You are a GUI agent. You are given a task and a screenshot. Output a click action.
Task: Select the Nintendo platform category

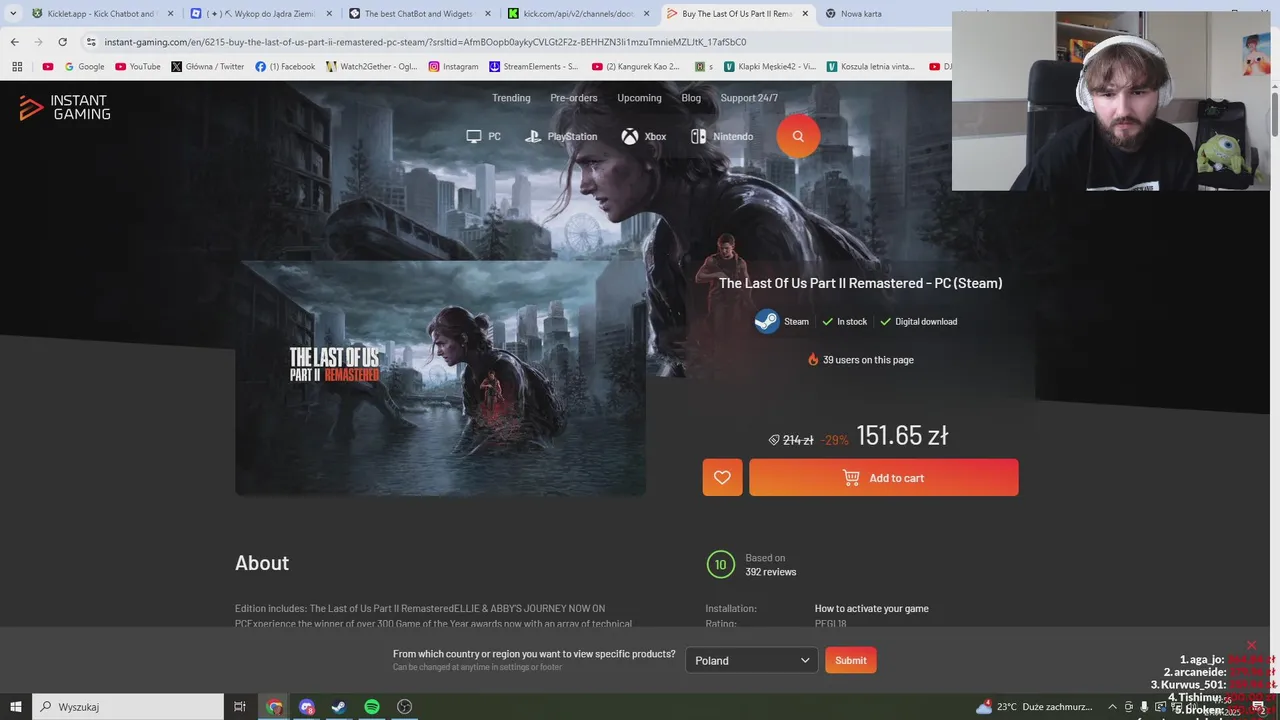coord(722,137)
